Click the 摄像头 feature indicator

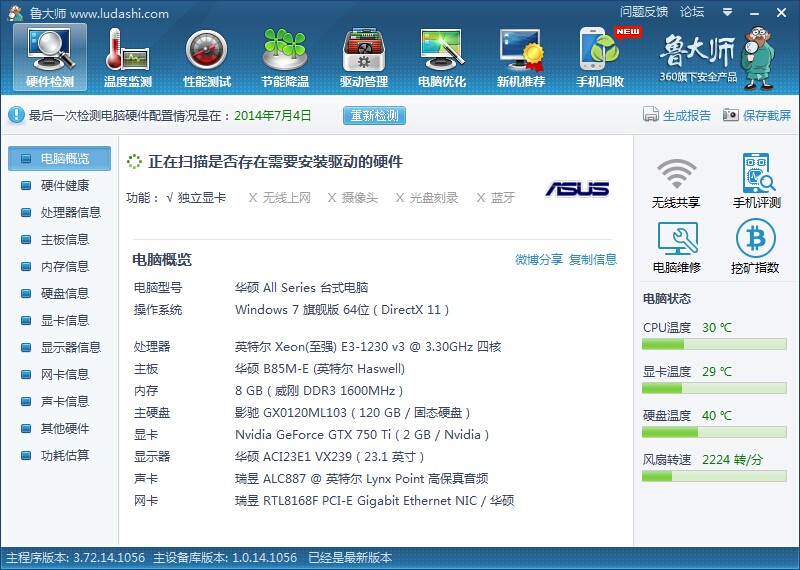tap(353, 198)
